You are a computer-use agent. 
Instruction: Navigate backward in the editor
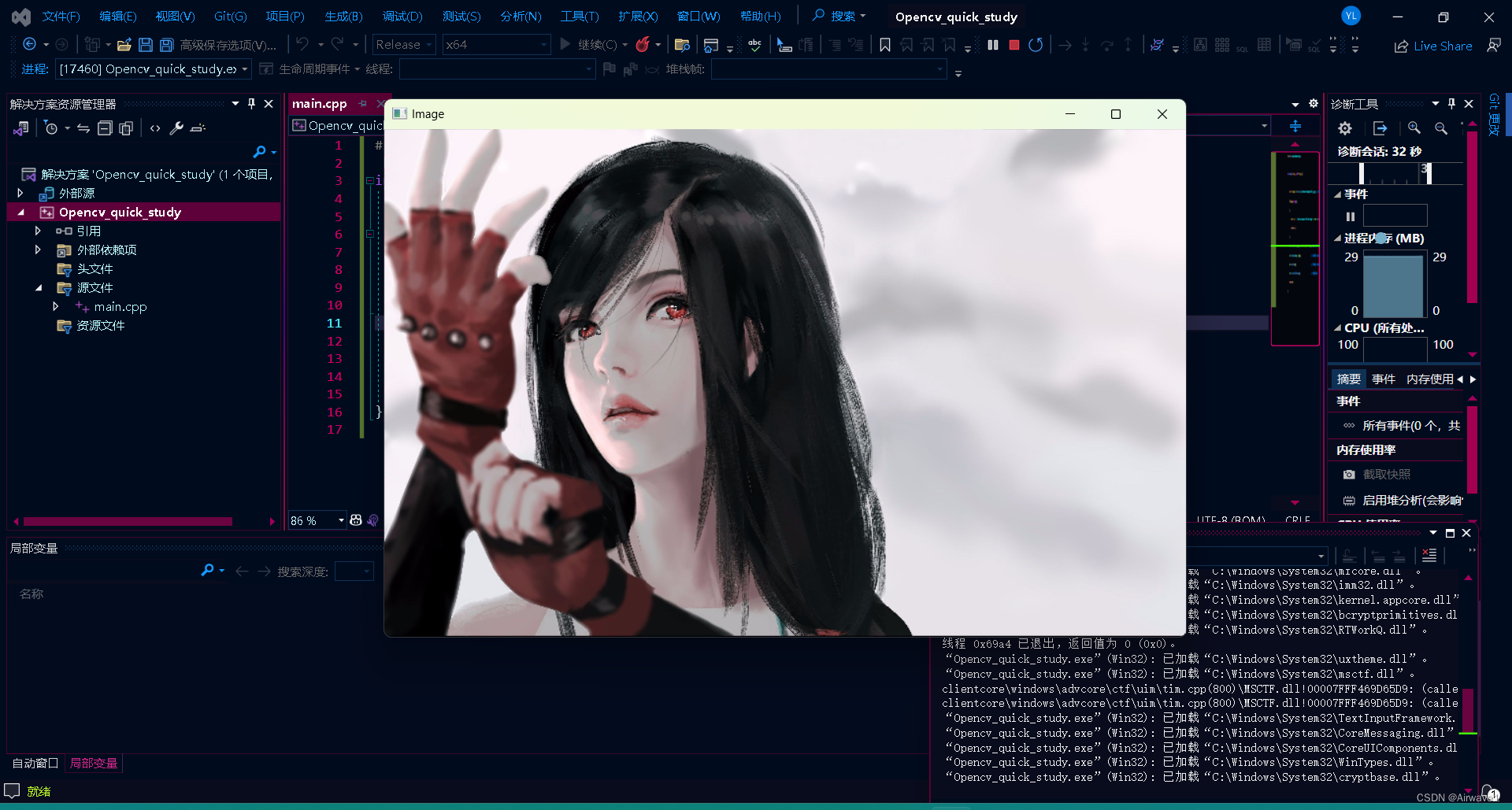(x=30, y=45)
